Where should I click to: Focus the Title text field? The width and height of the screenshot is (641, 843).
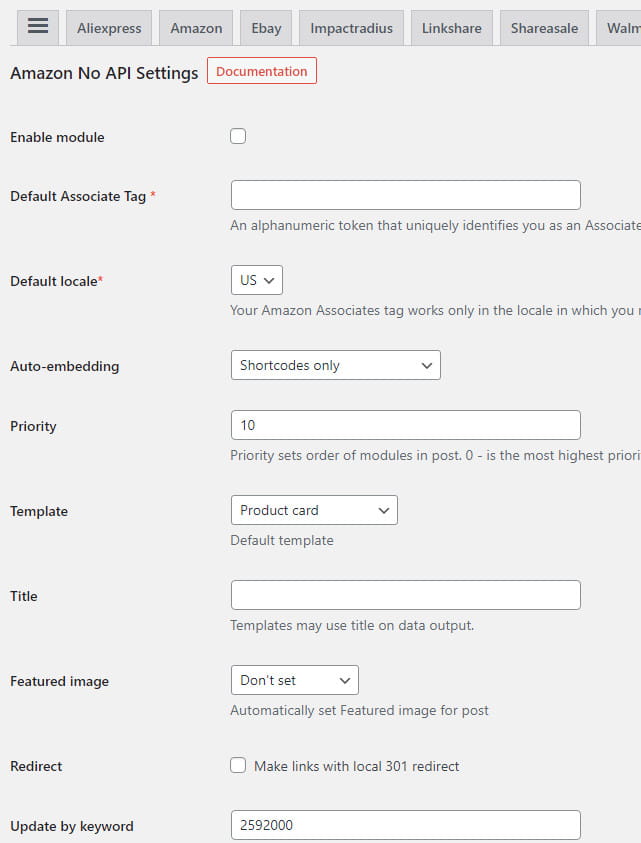point(405,595)
